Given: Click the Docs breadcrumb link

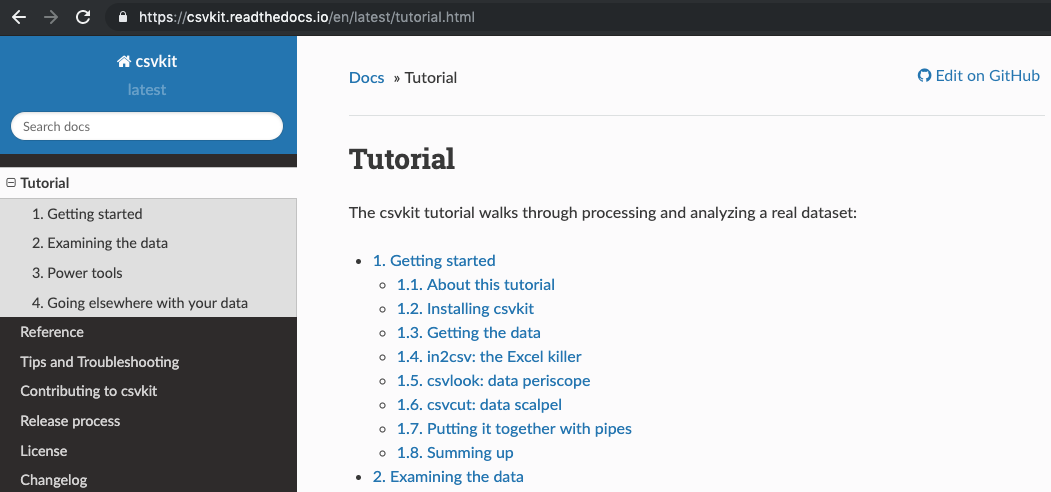Looking at the screenshot, I should click(x=367, y=78).
